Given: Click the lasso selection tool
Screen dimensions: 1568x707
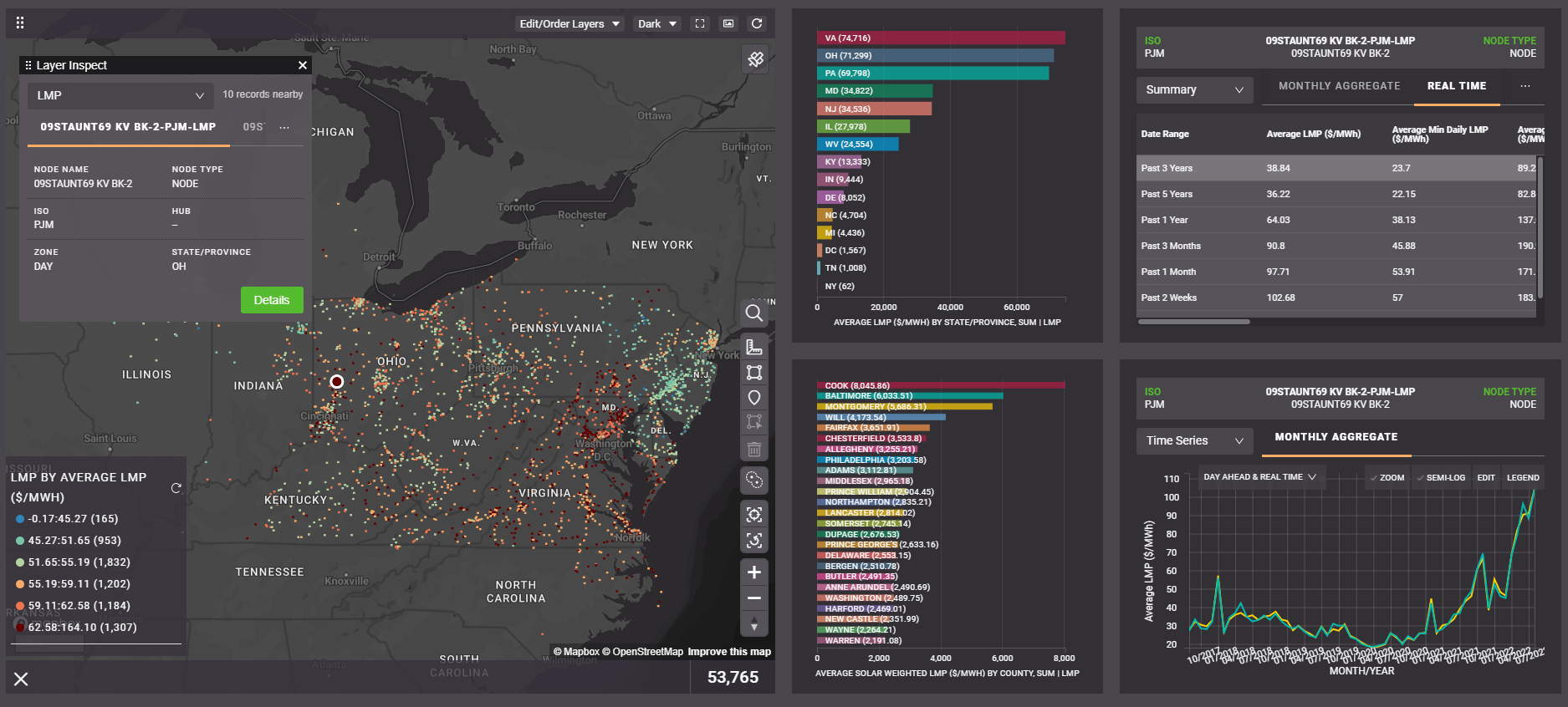Looking at the screenshot, I should [753, 480].
